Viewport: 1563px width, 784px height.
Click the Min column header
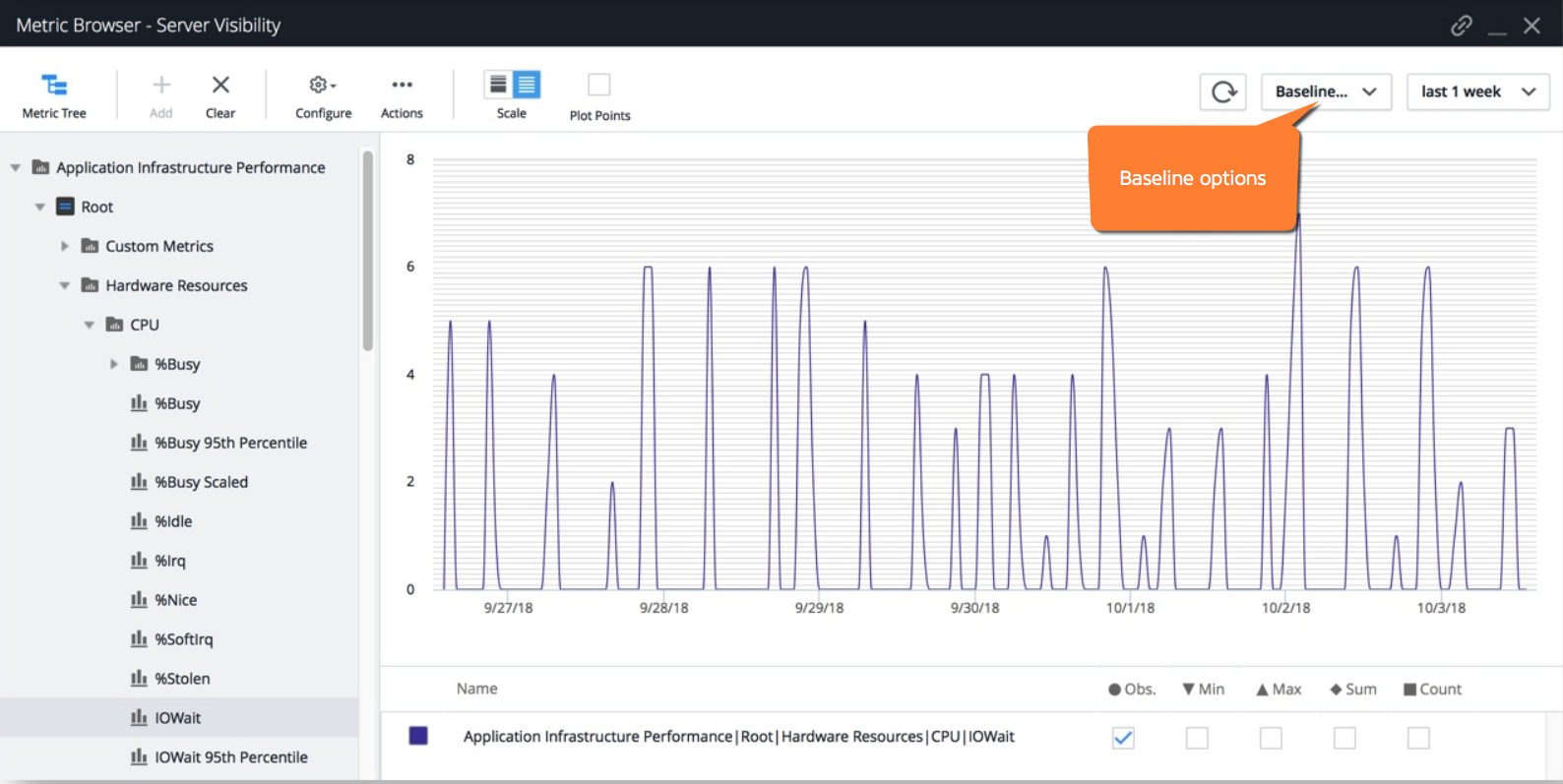tap(1204, 689)
